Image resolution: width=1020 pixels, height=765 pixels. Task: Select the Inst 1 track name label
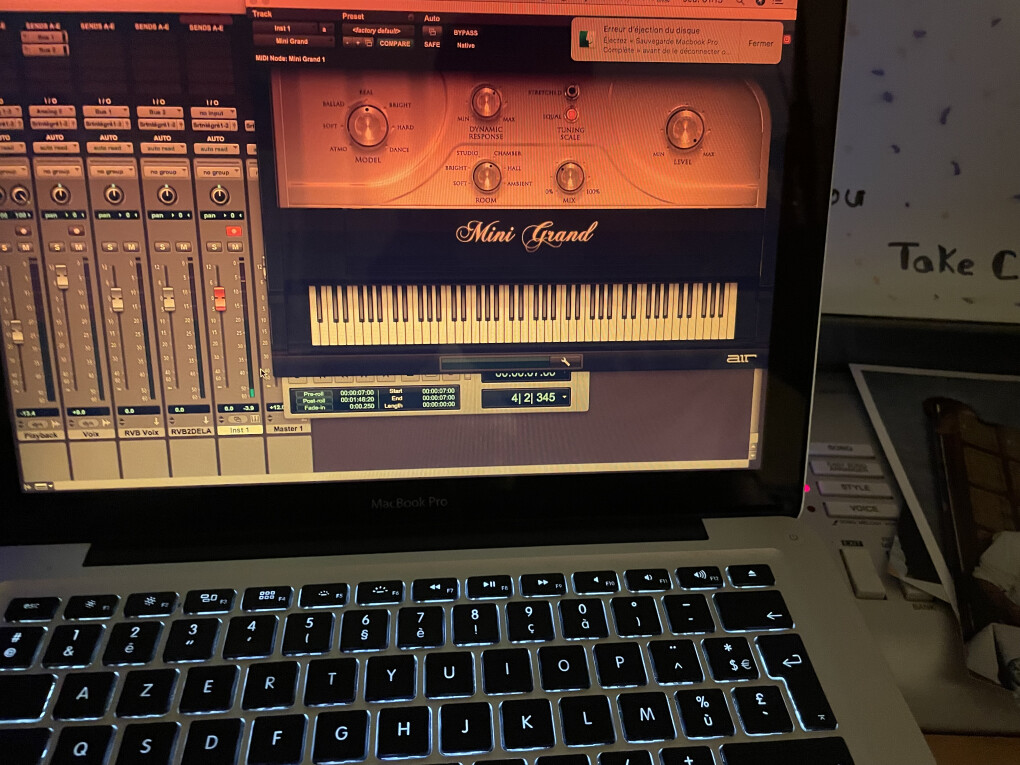tap(239, 430)
